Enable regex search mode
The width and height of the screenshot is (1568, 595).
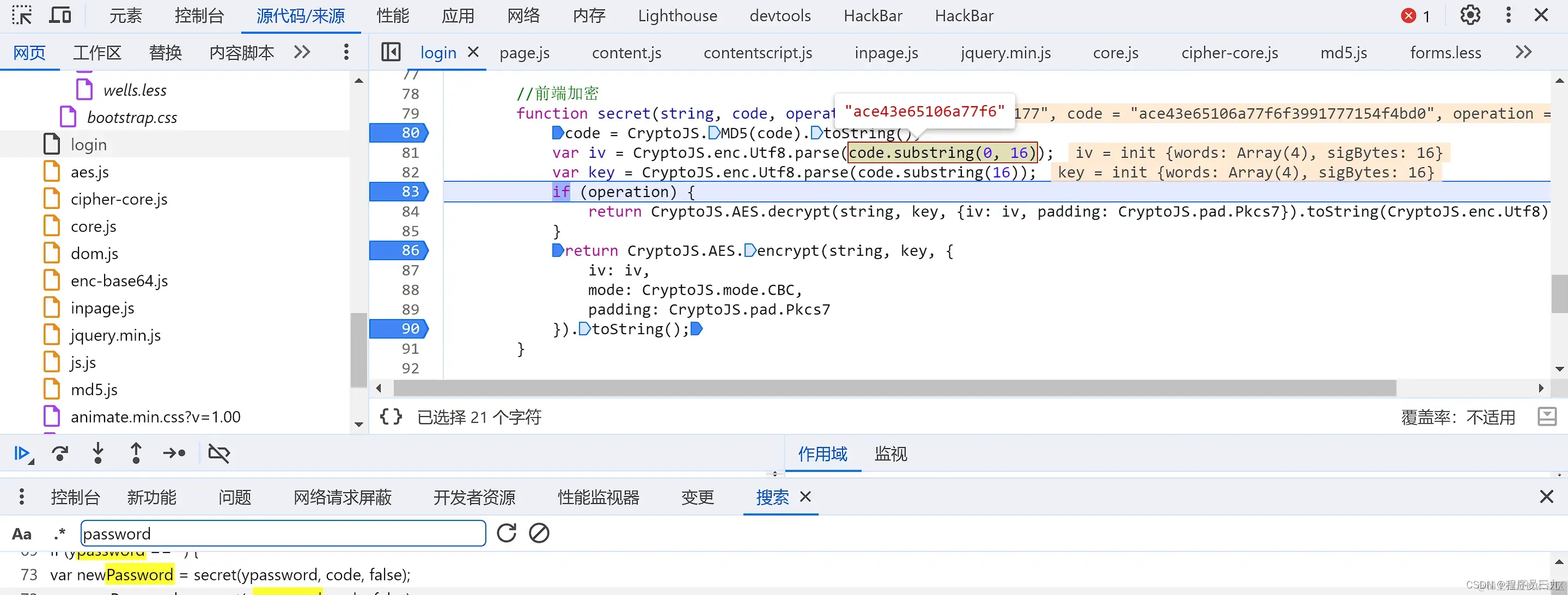click(x=59, y=533)
